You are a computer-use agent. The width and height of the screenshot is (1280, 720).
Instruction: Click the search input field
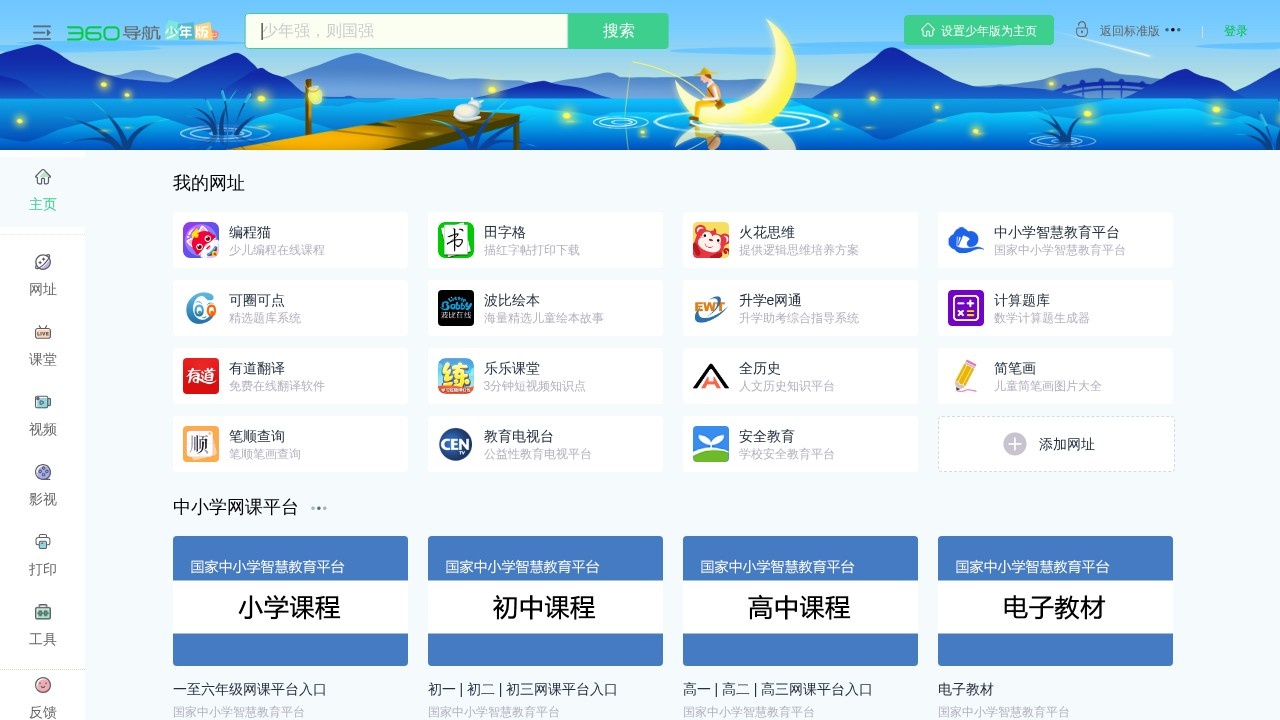pos(407,31)
